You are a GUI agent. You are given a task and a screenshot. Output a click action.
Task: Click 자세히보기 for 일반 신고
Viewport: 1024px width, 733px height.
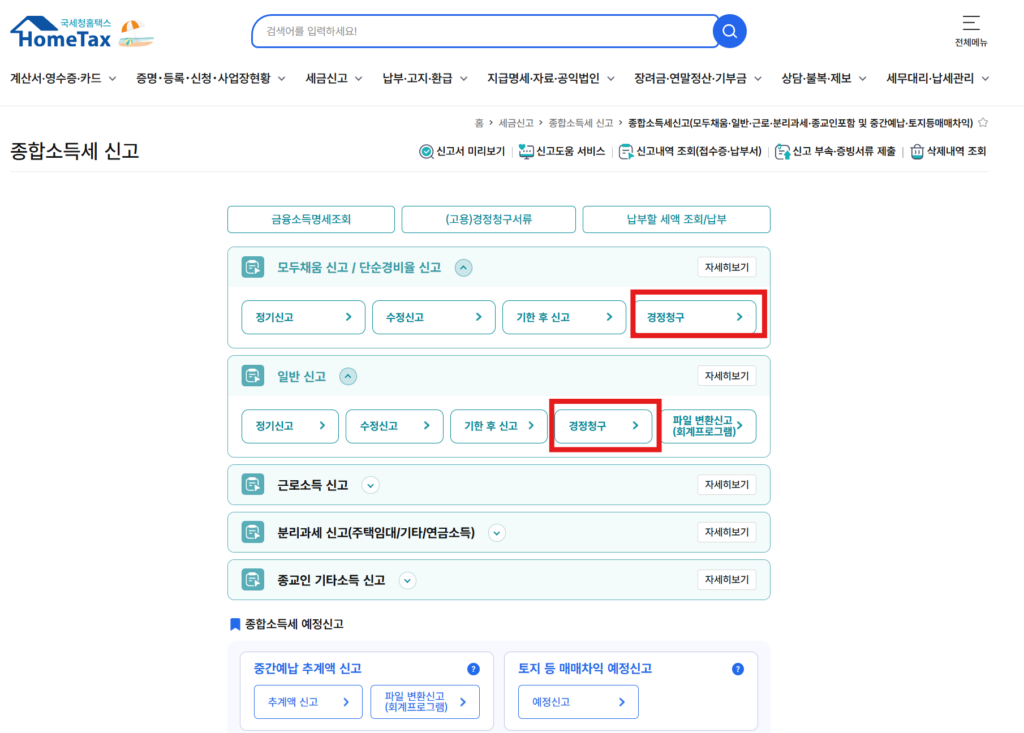coord(727,376)
